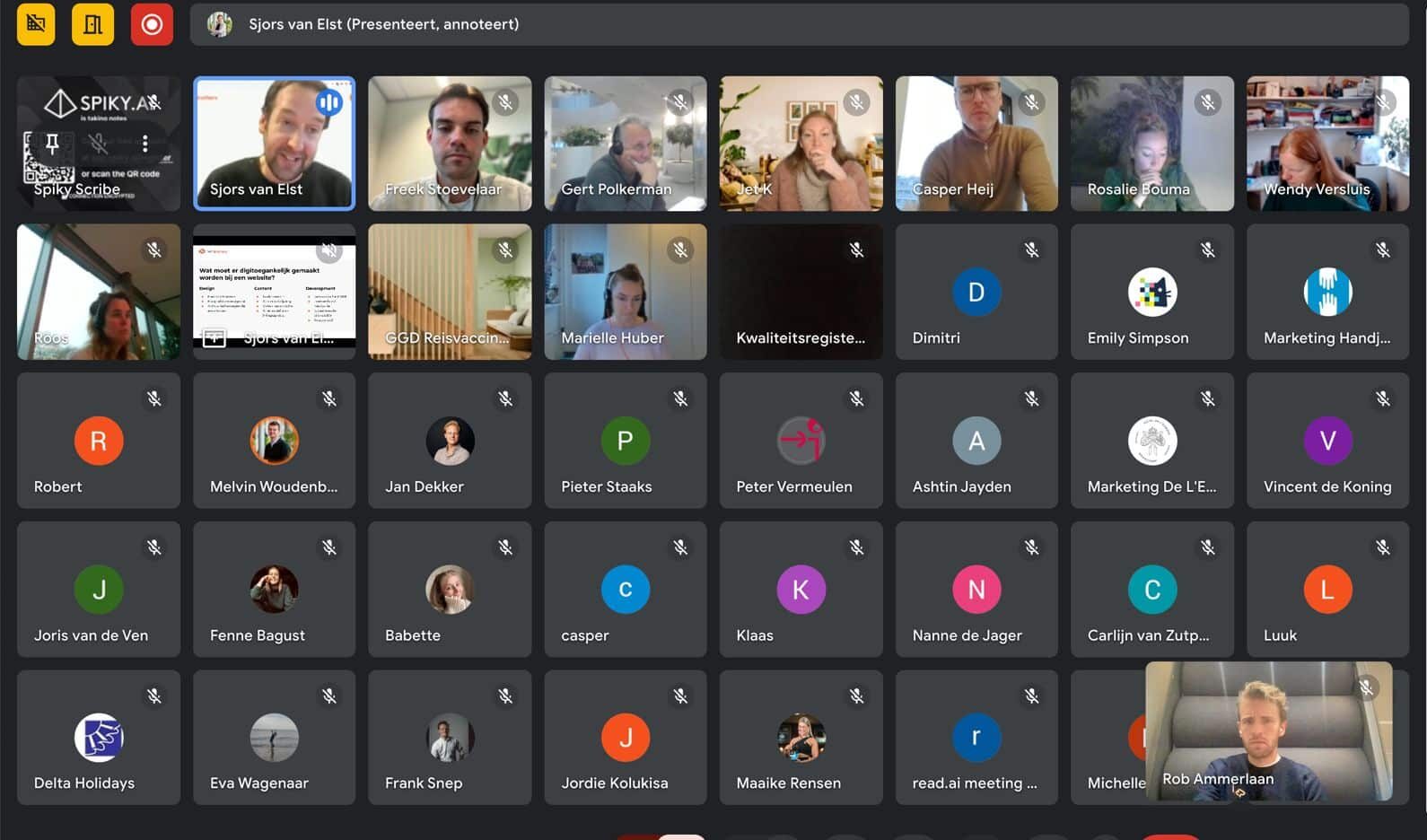
Task: Select Wendy Versluis video tile
Action: [1327, 144]
